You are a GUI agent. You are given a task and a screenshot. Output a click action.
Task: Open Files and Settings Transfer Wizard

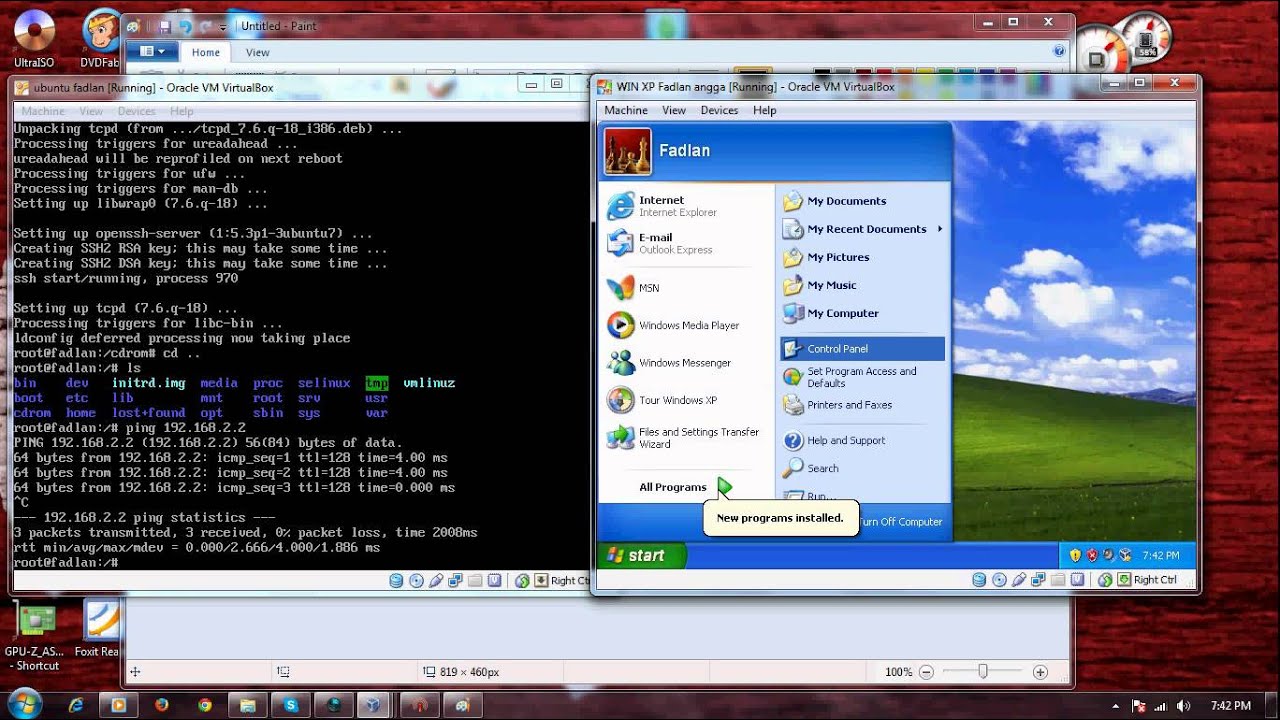[x=686, y=438]
